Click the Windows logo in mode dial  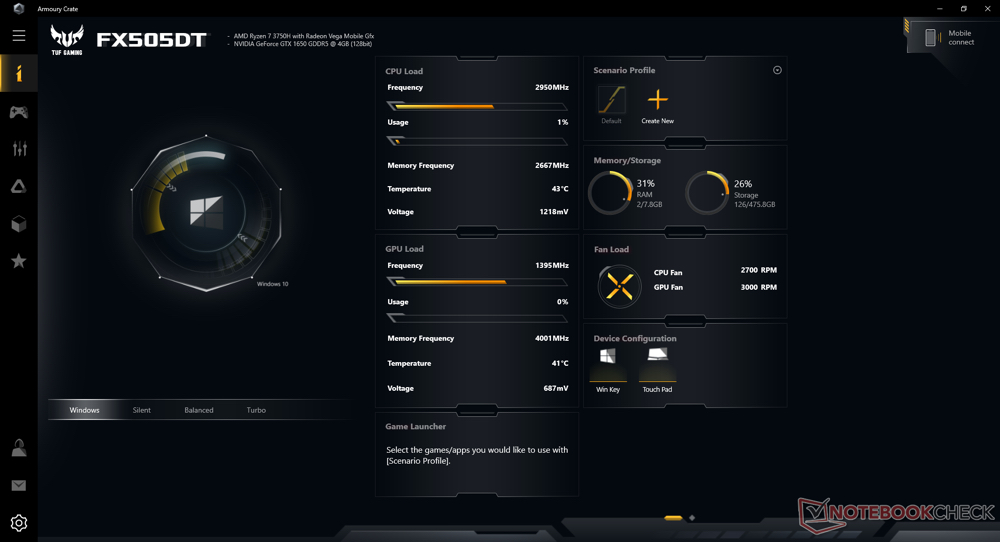pos(207,211)
